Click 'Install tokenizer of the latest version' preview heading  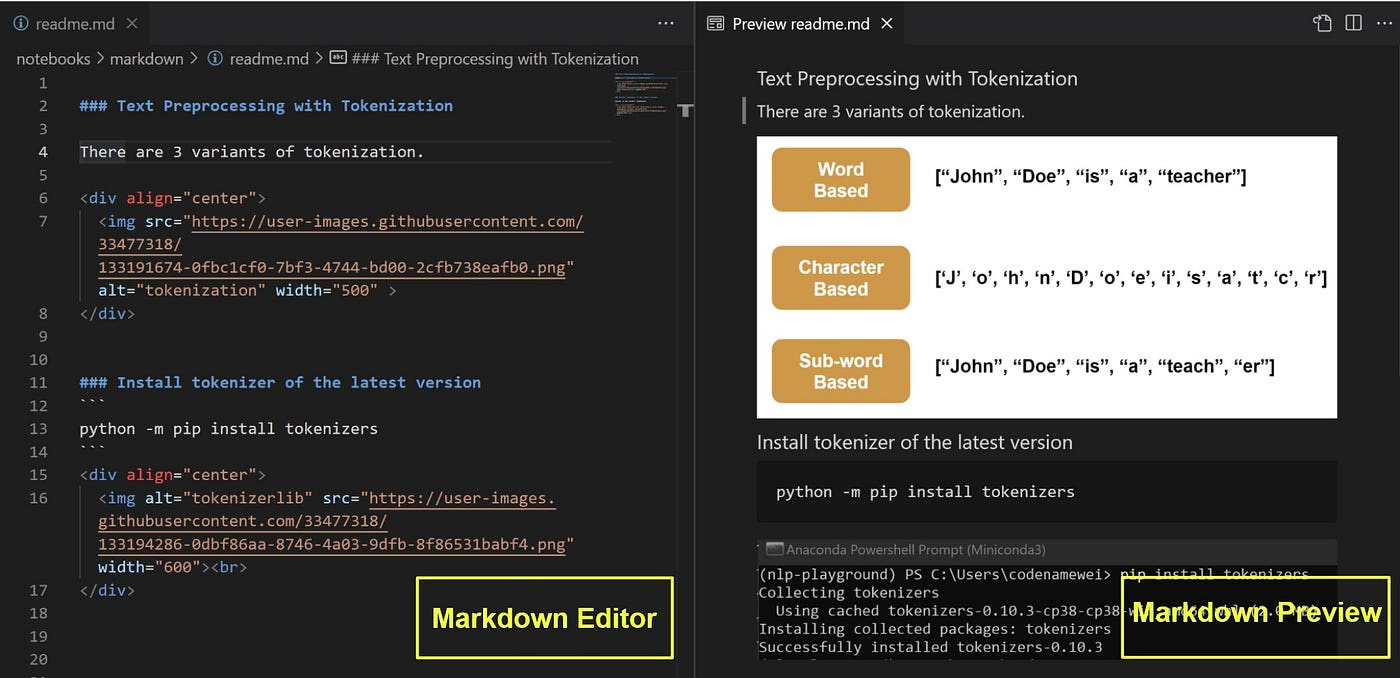point(915,442)
